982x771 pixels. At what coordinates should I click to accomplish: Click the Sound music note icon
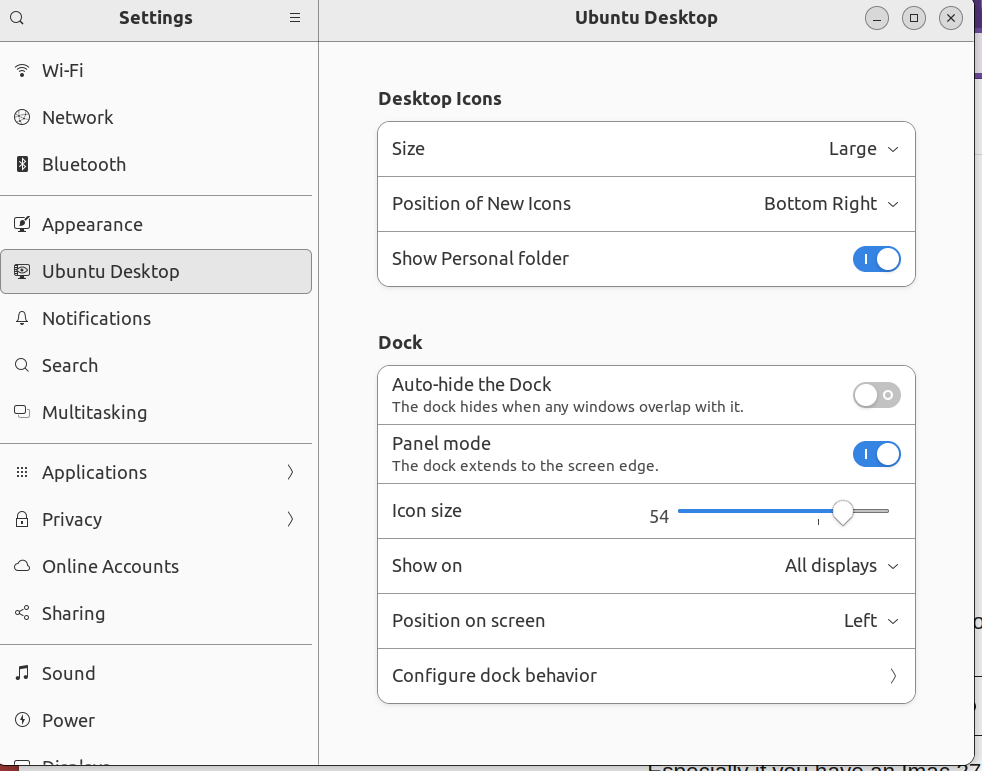tap(22, 673)
